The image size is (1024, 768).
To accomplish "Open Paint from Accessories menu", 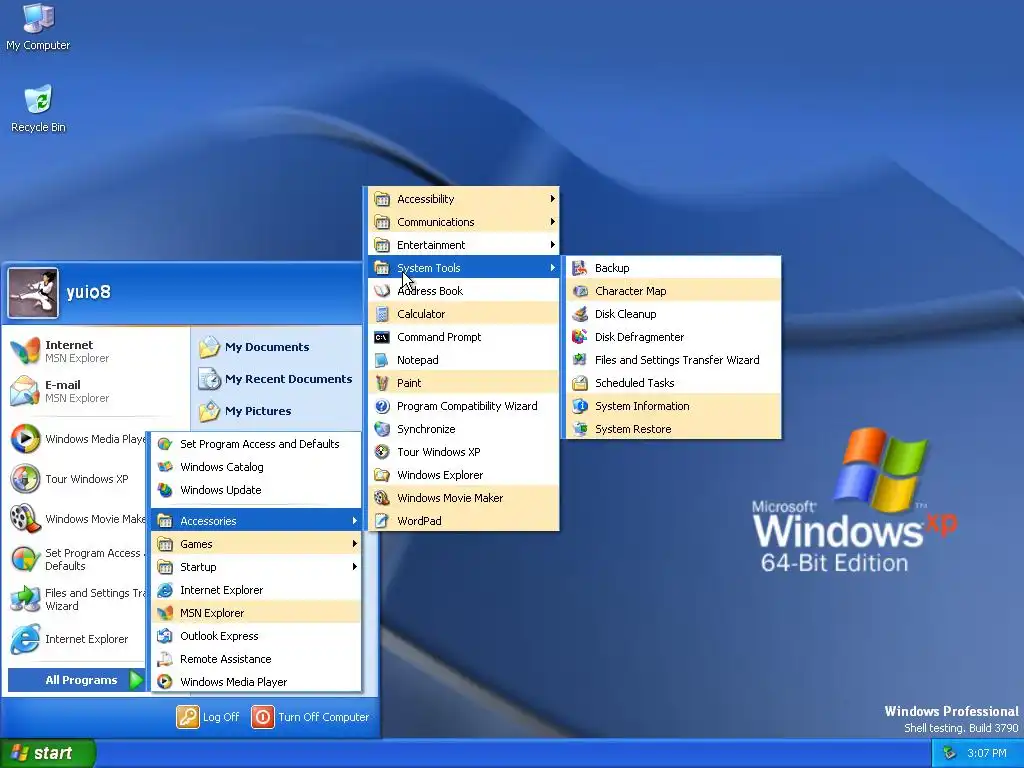I will point(464,383).
